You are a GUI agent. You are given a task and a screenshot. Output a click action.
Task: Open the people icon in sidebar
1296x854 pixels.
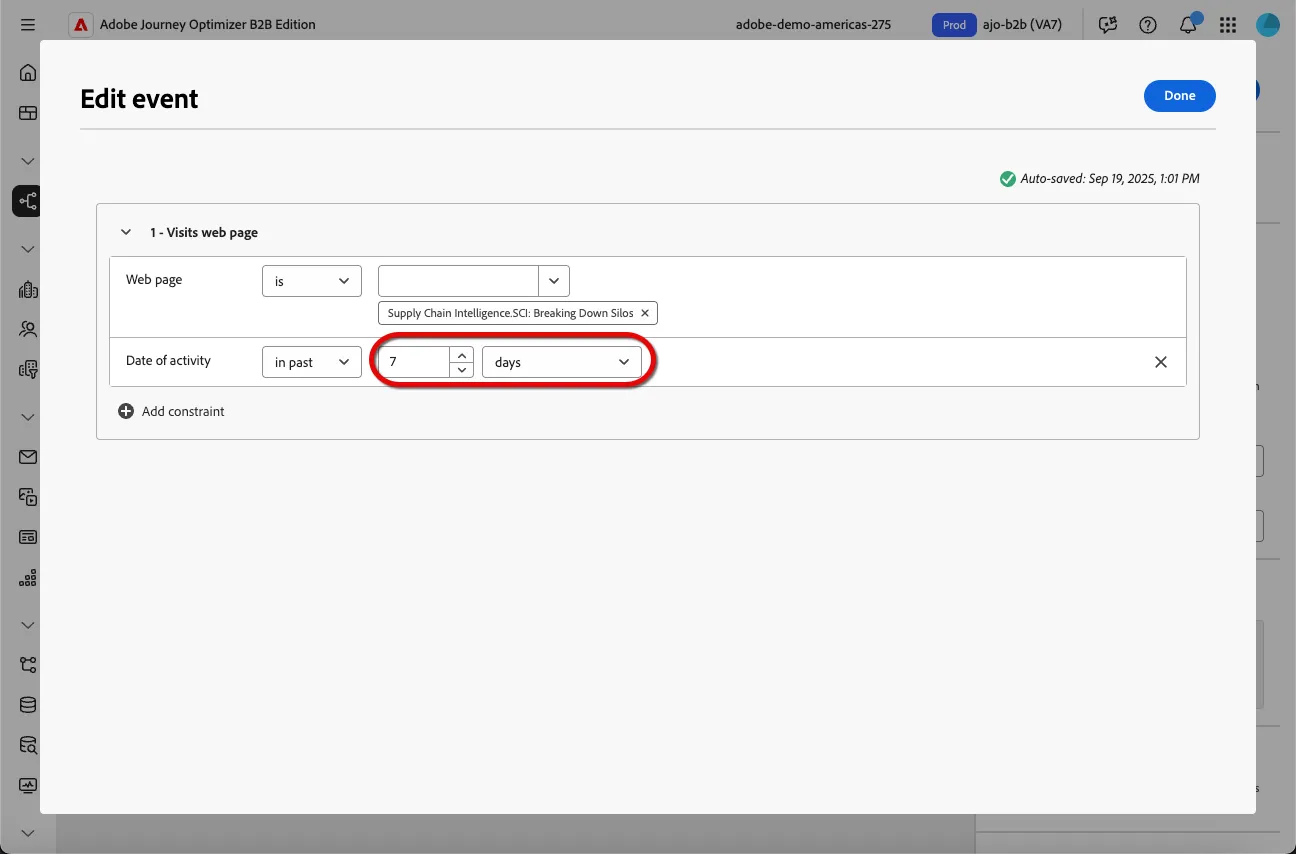point(28,329)
